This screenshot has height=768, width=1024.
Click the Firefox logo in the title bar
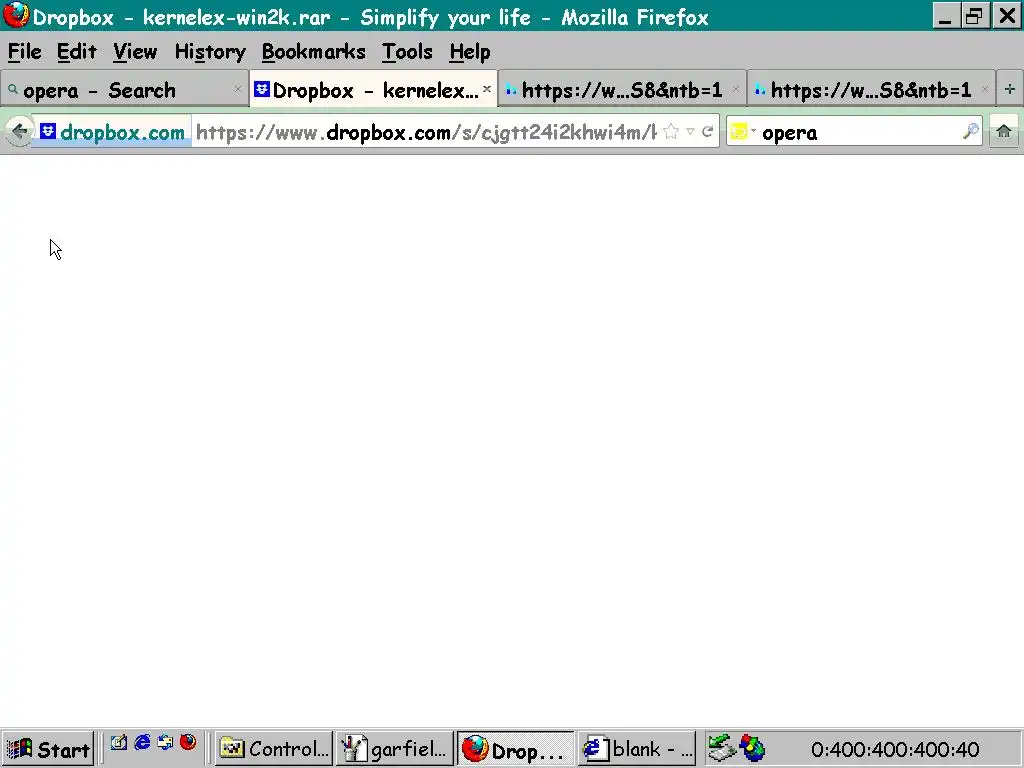point(15,15)
